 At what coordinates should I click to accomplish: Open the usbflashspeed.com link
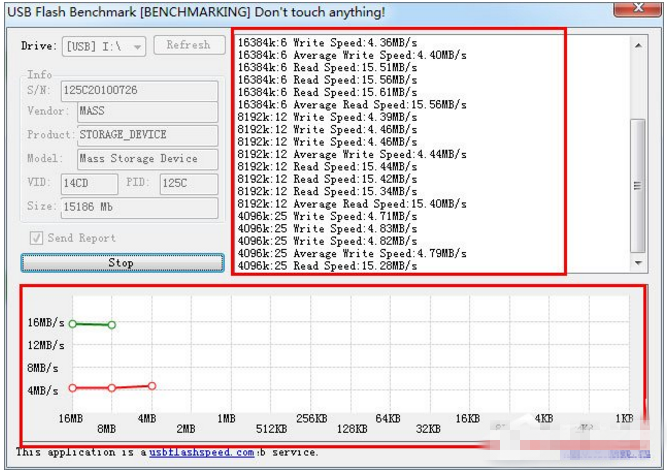[202, 452]
